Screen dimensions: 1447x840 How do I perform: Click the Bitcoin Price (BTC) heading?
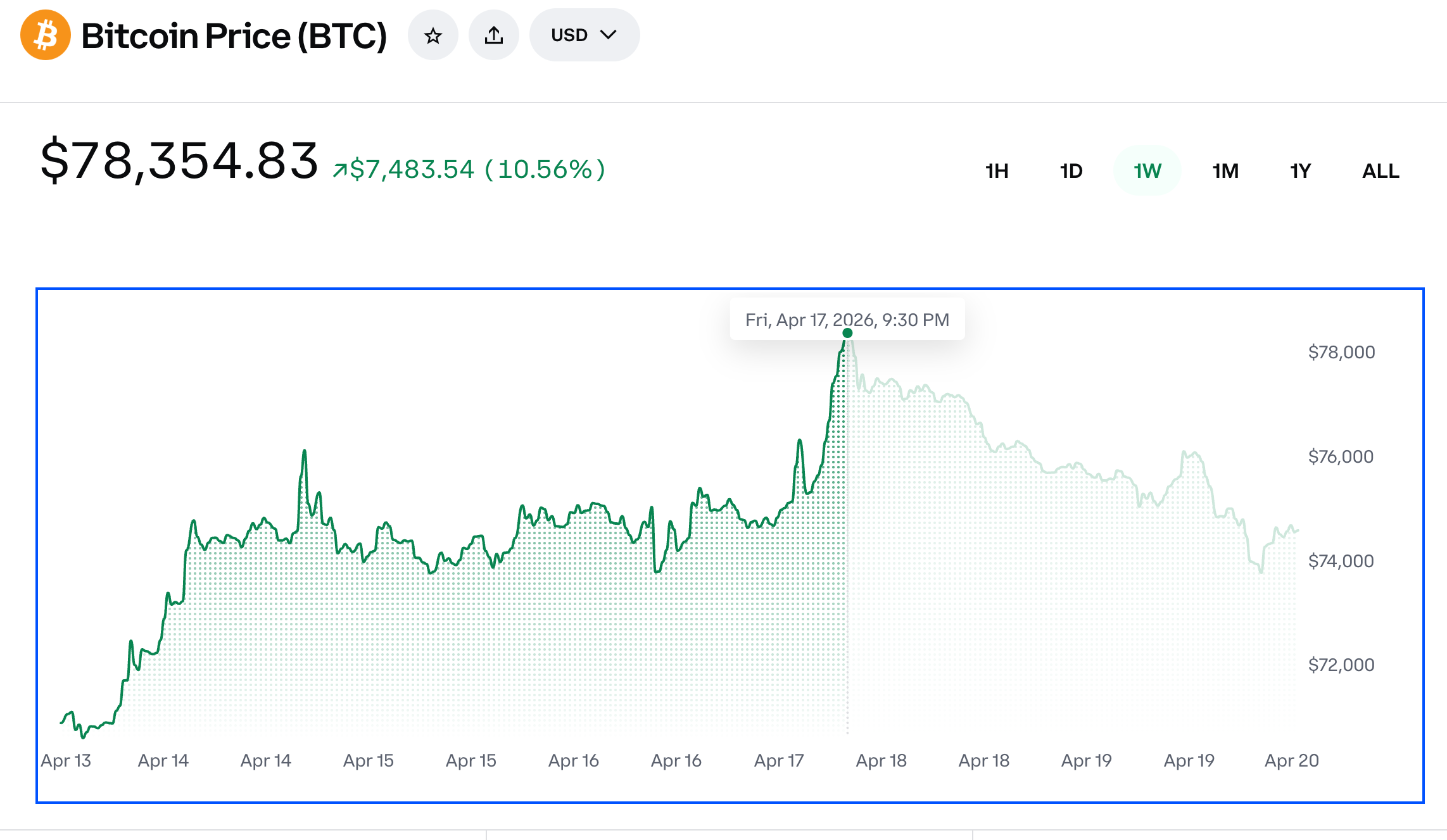coord(235,36)
